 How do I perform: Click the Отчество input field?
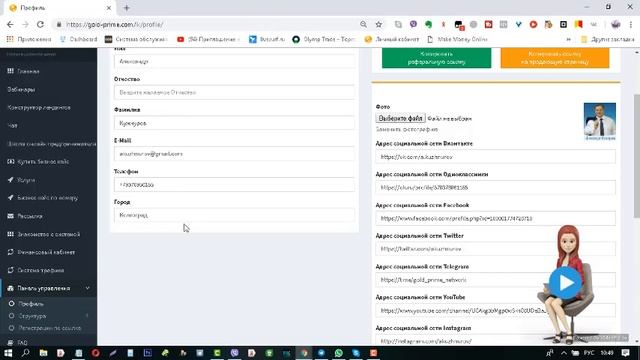tap(234, 93)
